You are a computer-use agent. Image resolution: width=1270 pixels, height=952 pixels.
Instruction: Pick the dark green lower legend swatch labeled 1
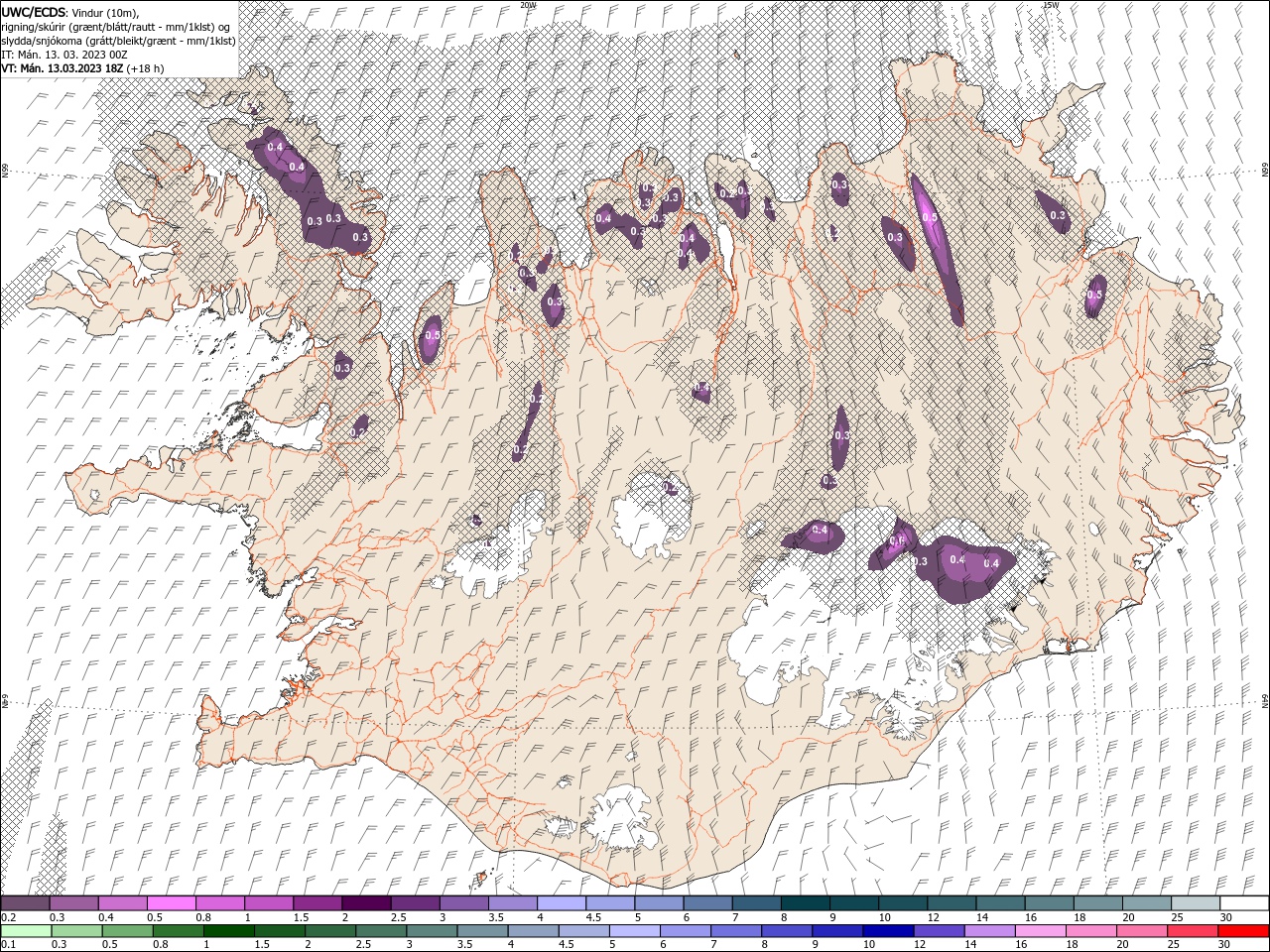coord(228,931)
